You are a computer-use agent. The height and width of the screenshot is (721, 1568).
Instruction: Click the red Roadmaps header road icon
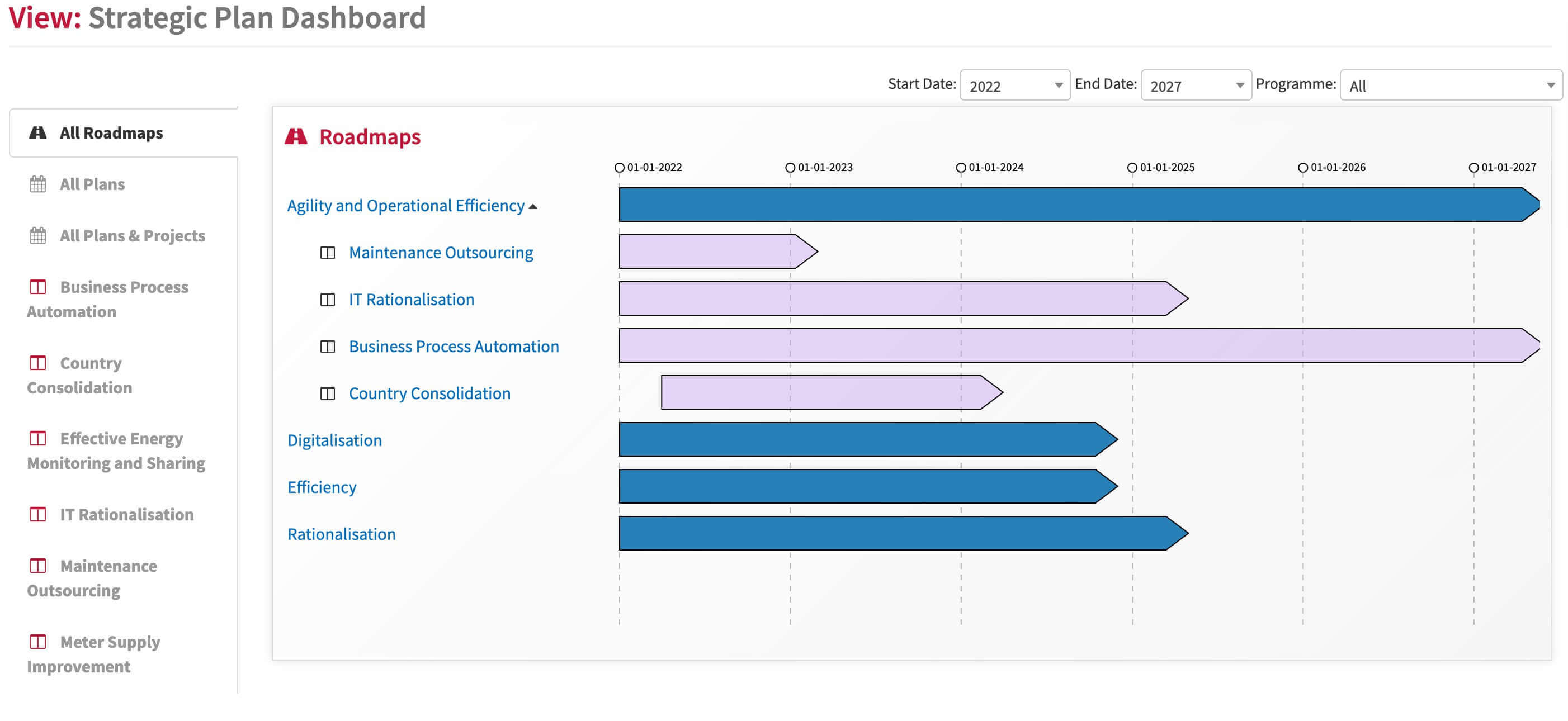296,136
